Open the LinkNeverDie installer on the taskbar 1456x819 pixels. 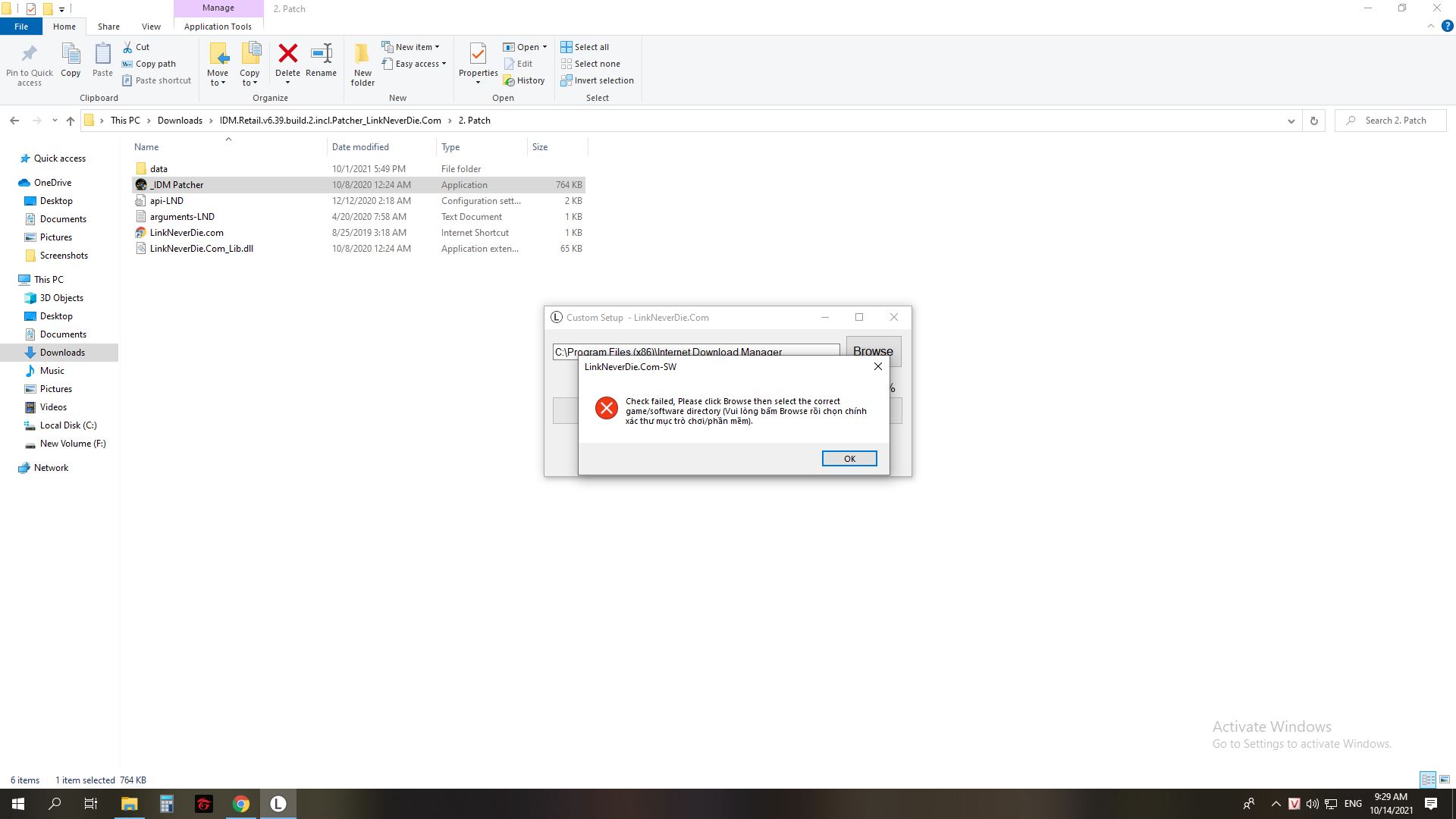tap(278, 803)
